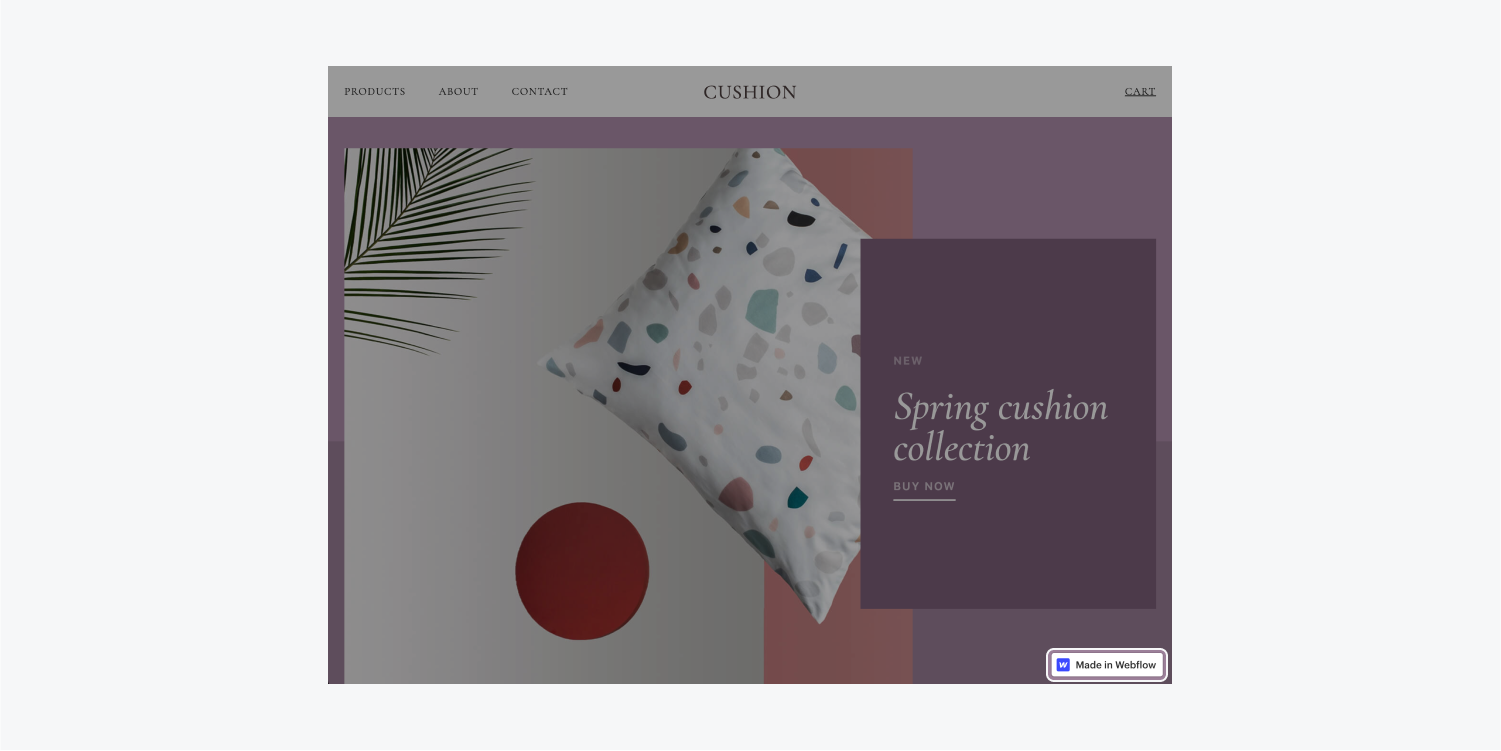
Task: Click the Webflow W logo icon
Action: tap(1063, 665)
